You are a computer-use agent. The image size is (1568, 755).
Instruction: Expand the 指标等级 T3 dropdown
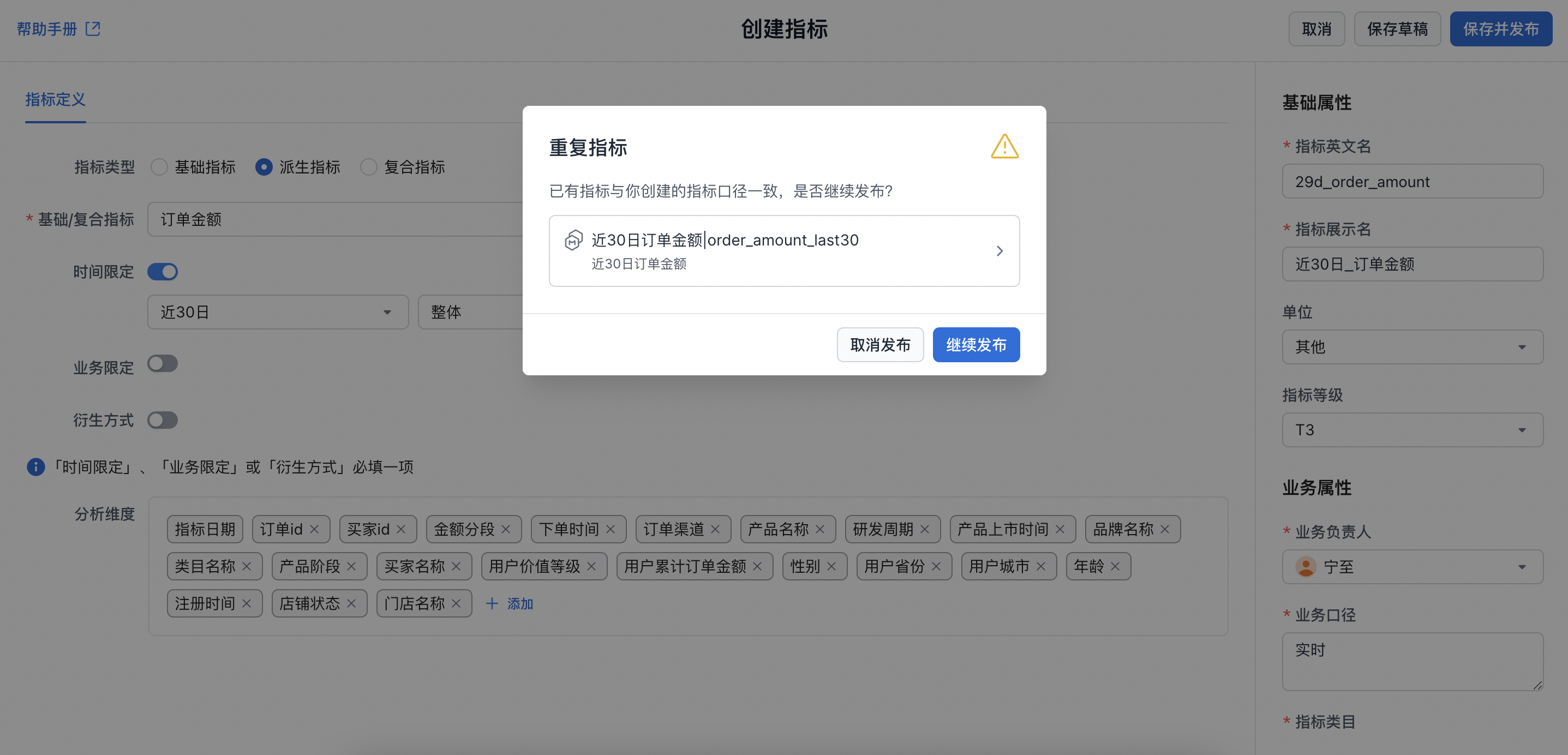point(1412,430)
